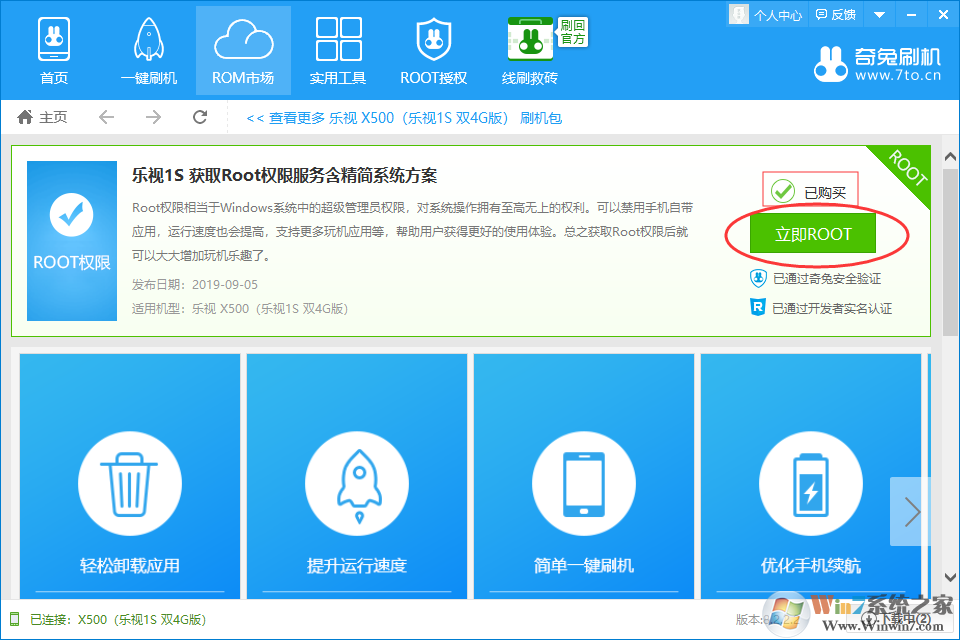Close the 奇兔刷机 window
This screenshot has height=640, width=960.
[x=943, y=15]
